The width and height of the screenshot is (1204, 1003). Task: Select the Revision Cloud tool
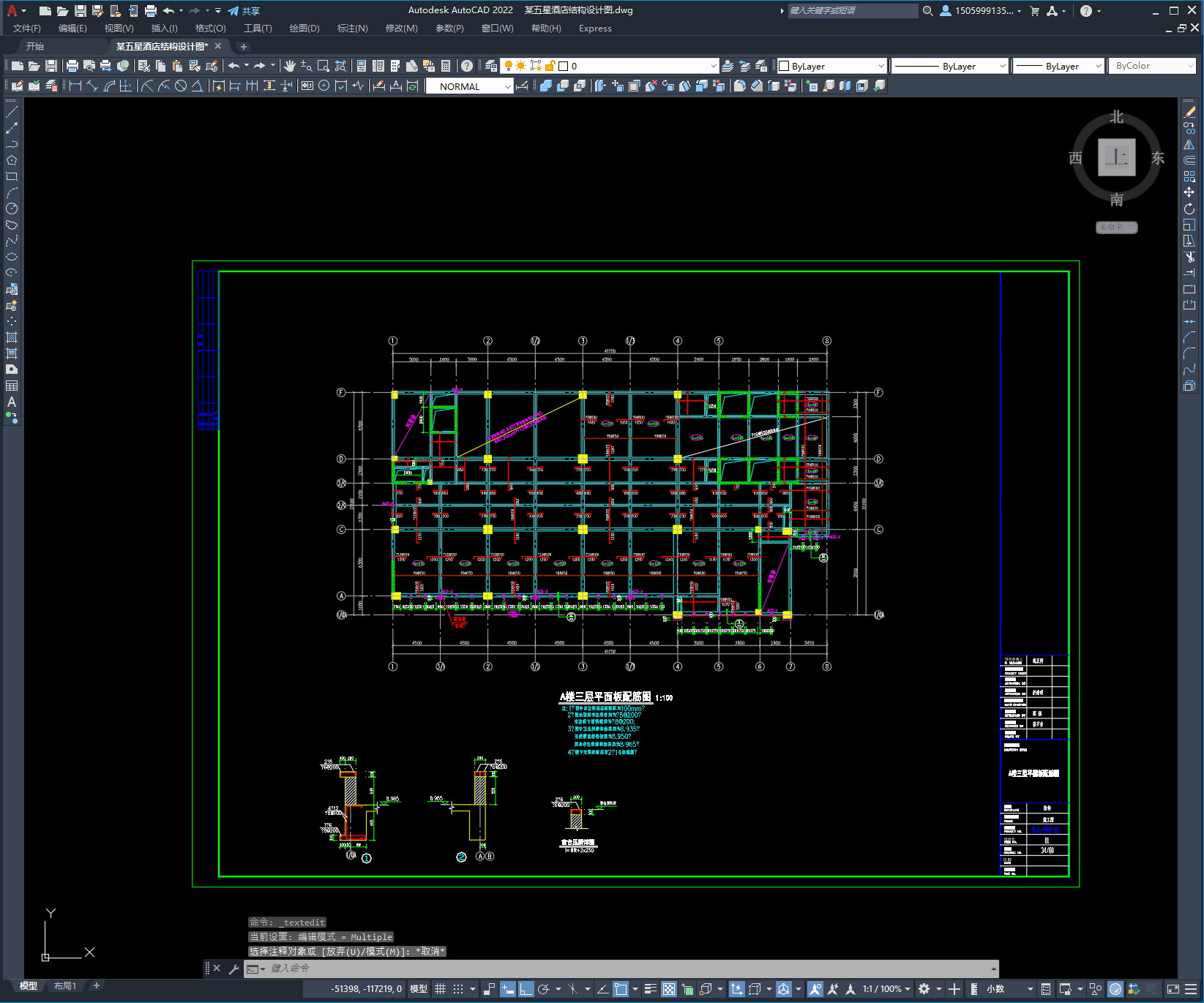(12, 225)
